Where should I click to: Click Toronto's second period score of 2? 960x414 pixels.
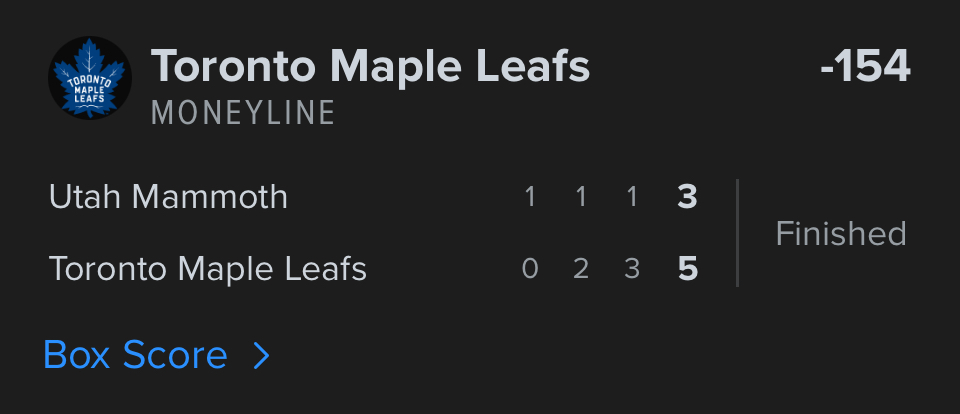pos(581,269)
